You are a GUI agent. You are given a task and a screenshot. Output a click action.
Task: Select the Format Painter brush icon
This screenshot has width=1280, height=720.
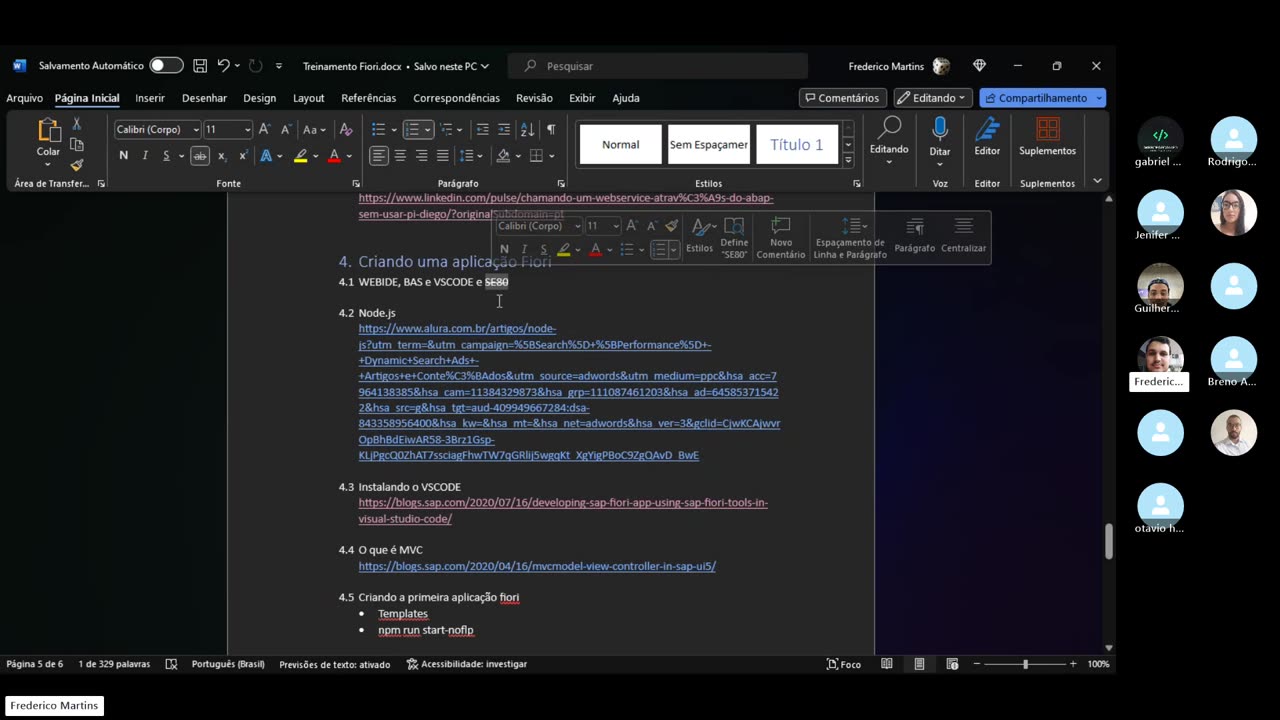[x=77, y=165]
